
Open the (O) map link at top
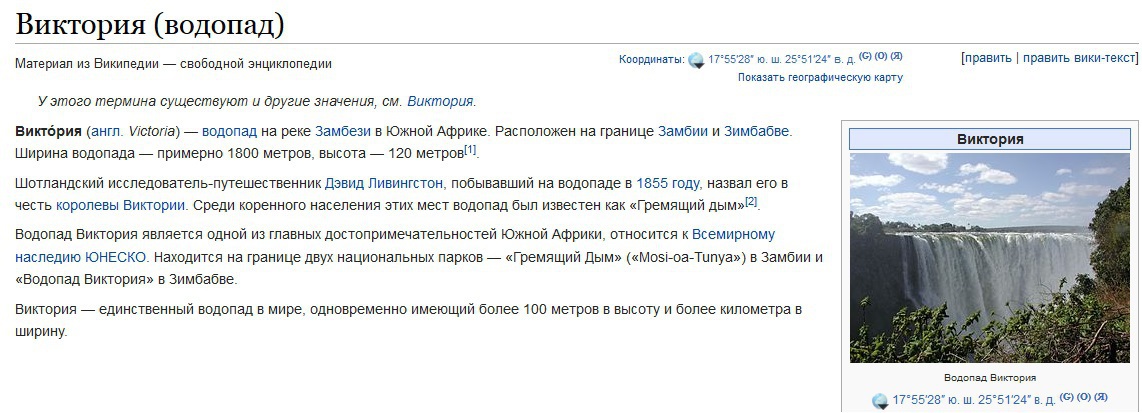click(881, 56)
